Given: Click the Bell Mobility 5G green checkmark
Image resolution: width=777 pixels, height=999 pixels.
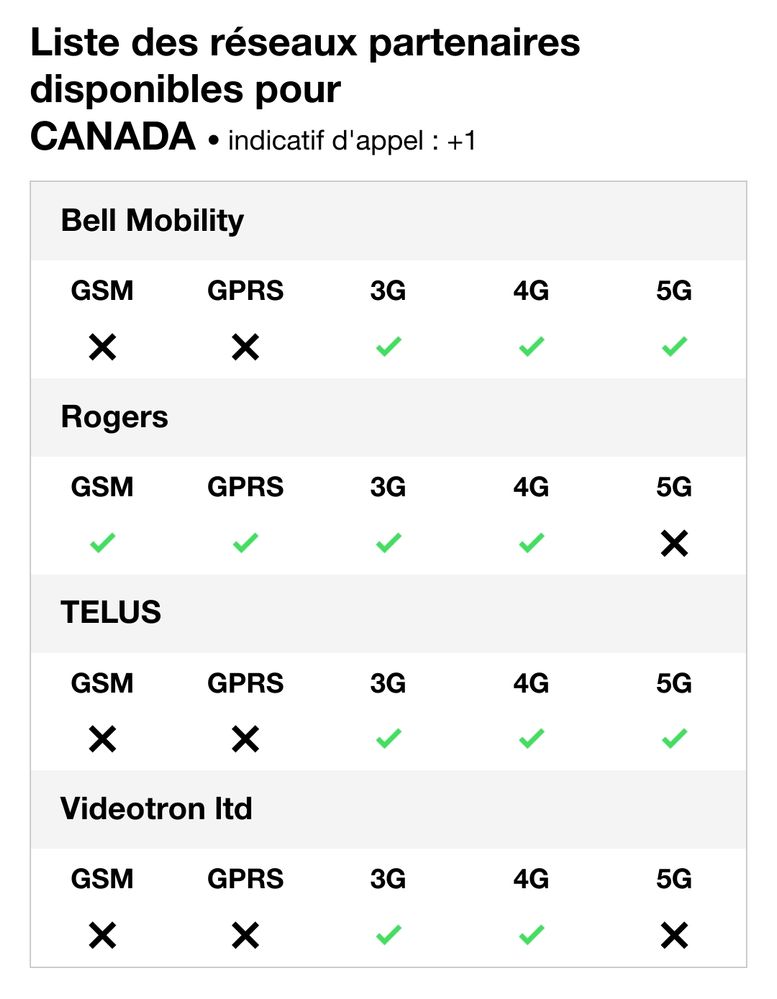Looking at the screenshot, I should pyautogui.click(x=674, y=348).
